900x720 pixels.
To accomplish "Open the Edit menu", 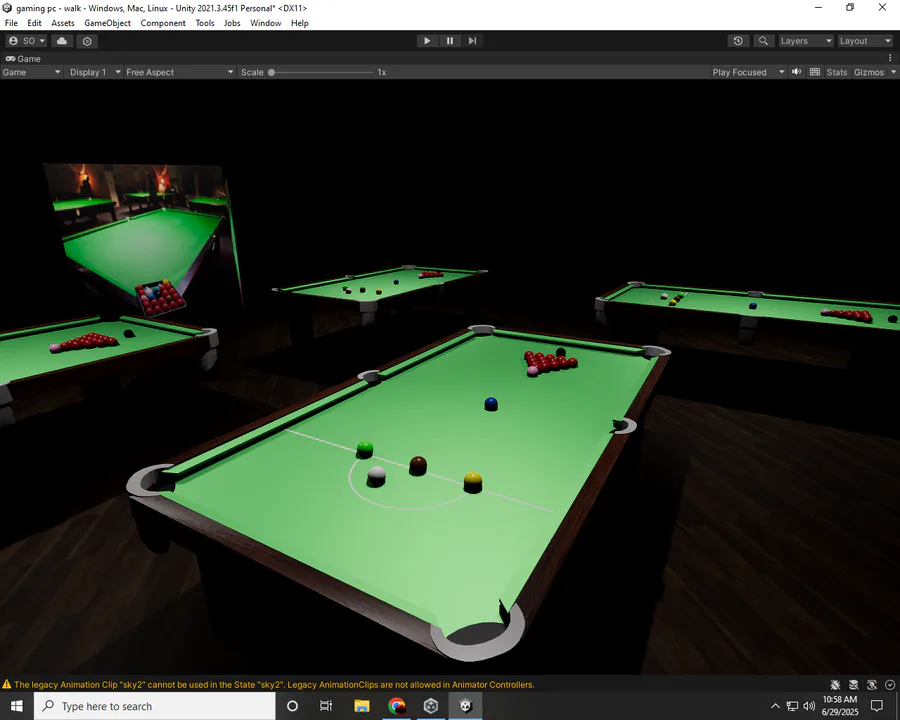I will coord(34,23).
